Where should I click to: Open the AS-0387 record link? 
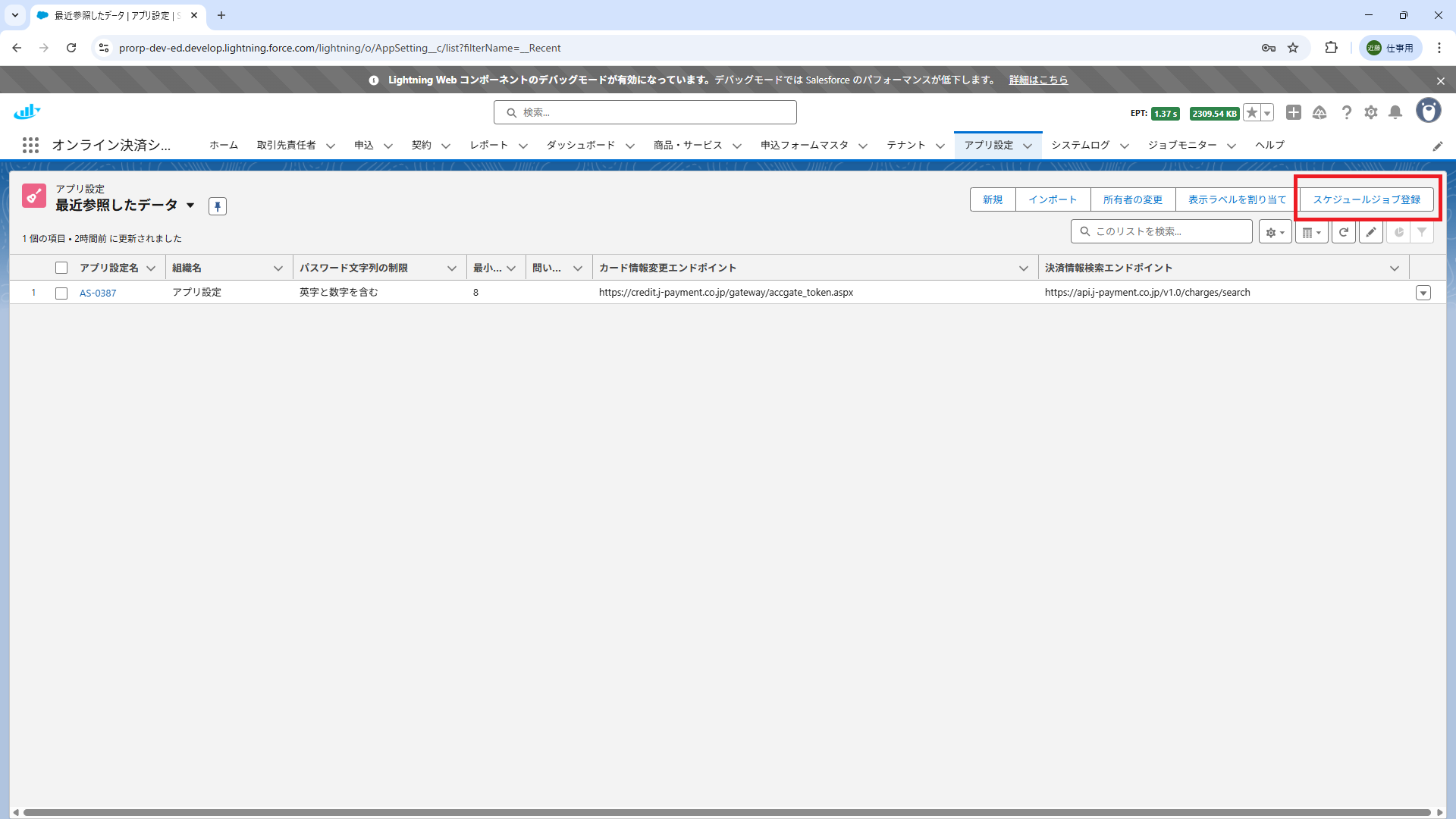[x=98, y=293]
